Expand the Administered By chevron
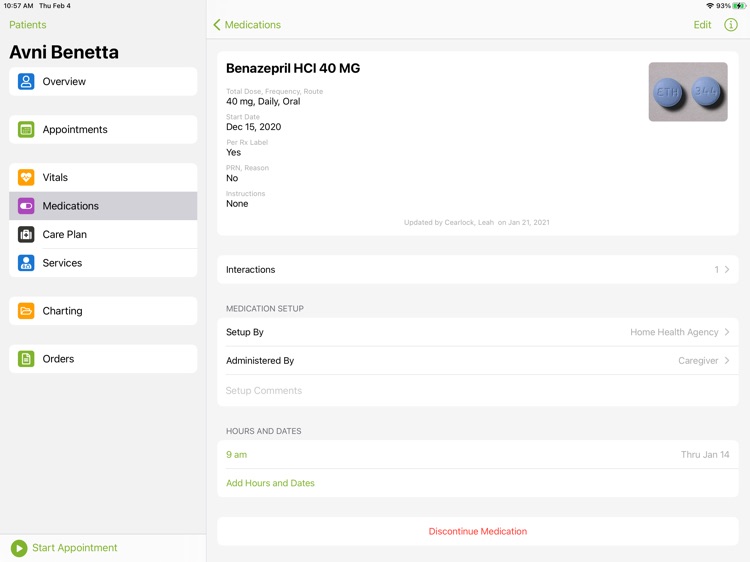Viewport: 750px width, 562px height. tap(727, 361)
